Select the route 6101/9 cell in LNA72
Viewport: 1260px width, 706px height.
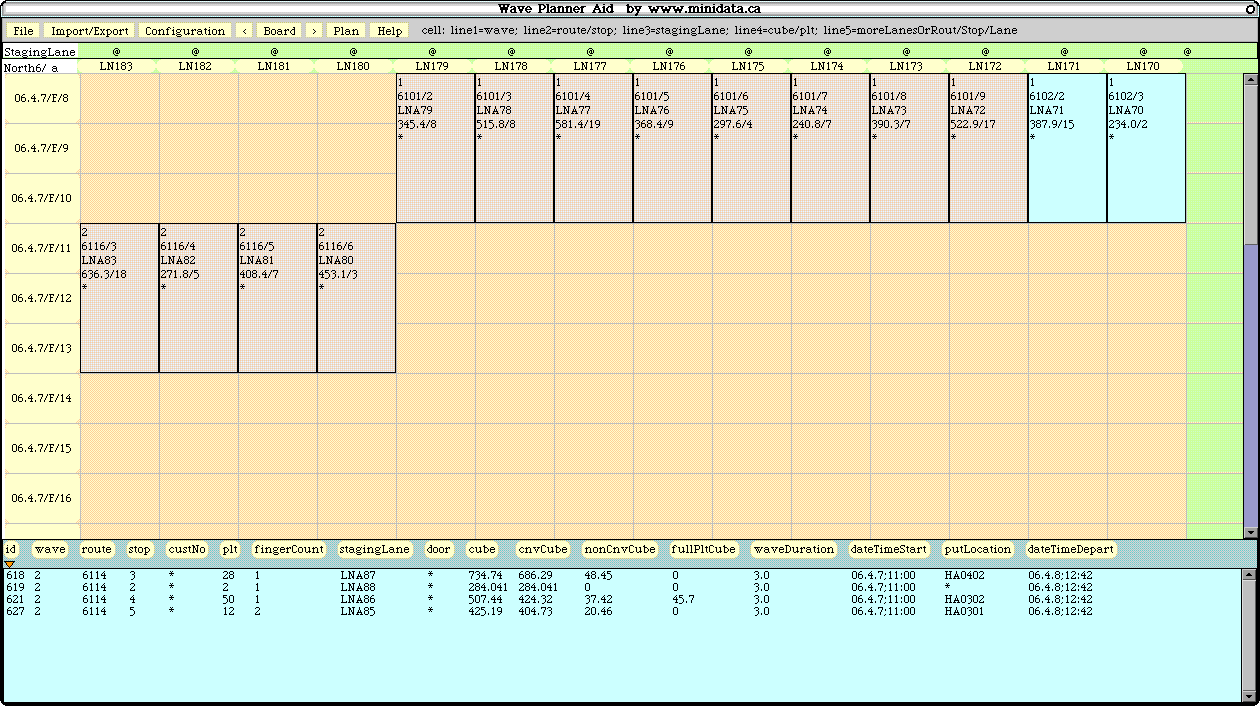(988, 148)
